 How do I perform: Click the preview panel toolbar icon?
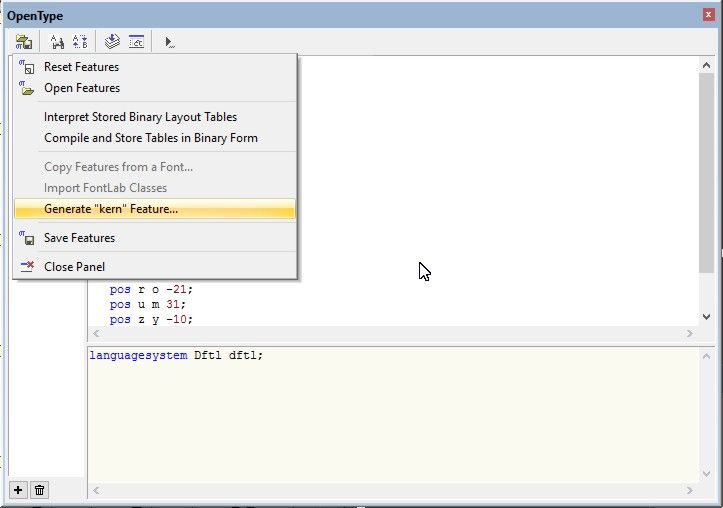pos(136,42)
